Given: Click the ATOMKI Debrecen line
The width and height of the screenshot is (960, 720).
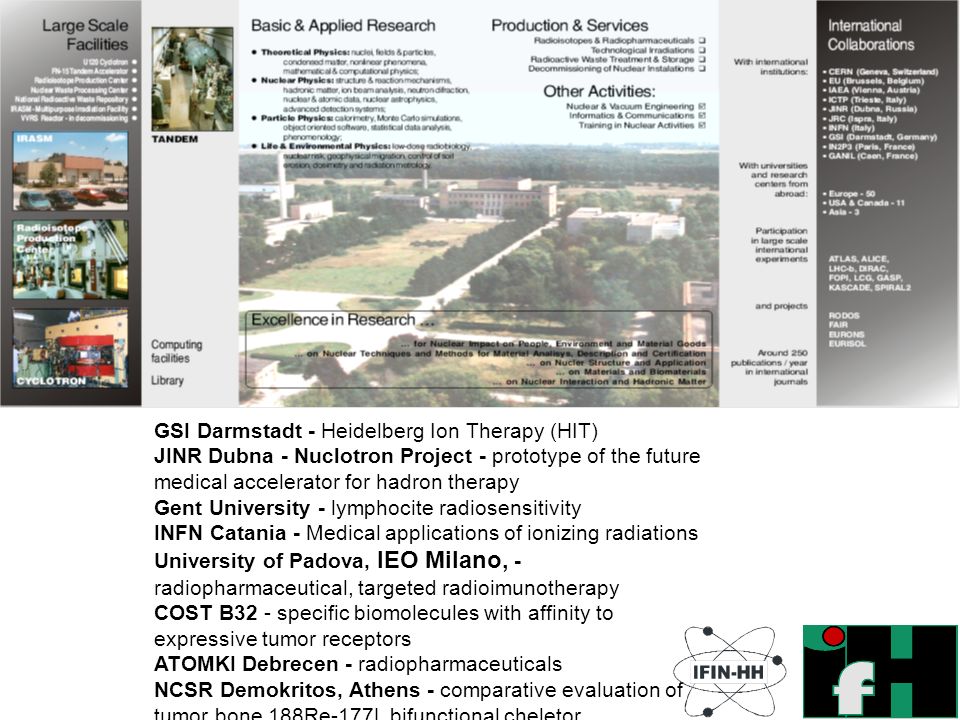Looking at the screenshot, I should (x=358, y=664).
